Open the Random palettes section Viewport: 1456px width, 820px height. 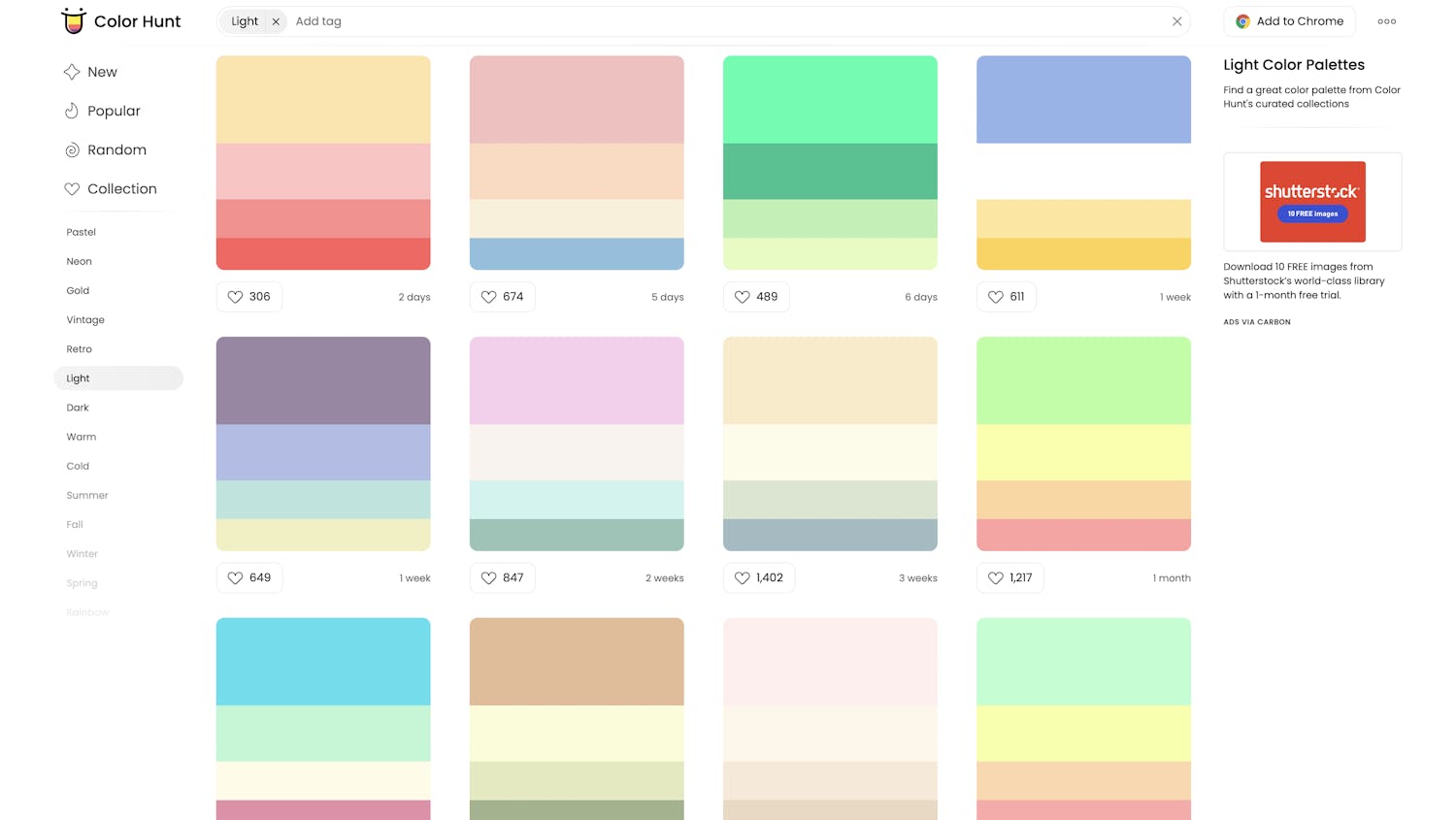point(116,149)
